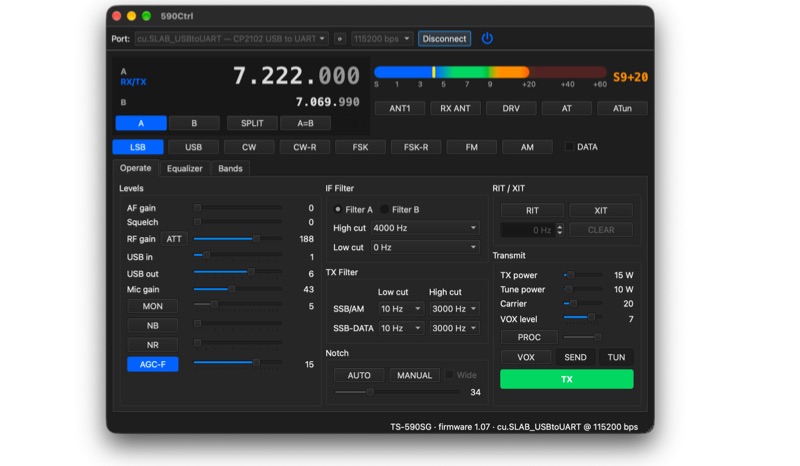Click the RF gain slider
Image resolution: width=800 pixels, height=466 pixels.
(238, 239)
